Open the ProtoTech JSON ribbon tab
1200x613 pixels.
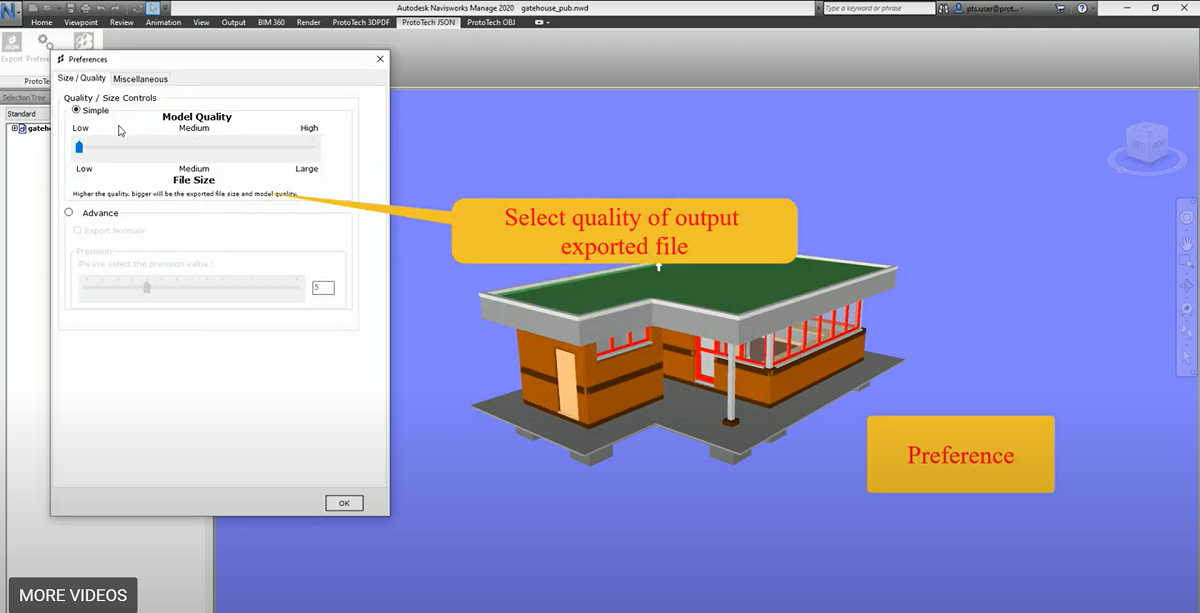click(430, 22)
